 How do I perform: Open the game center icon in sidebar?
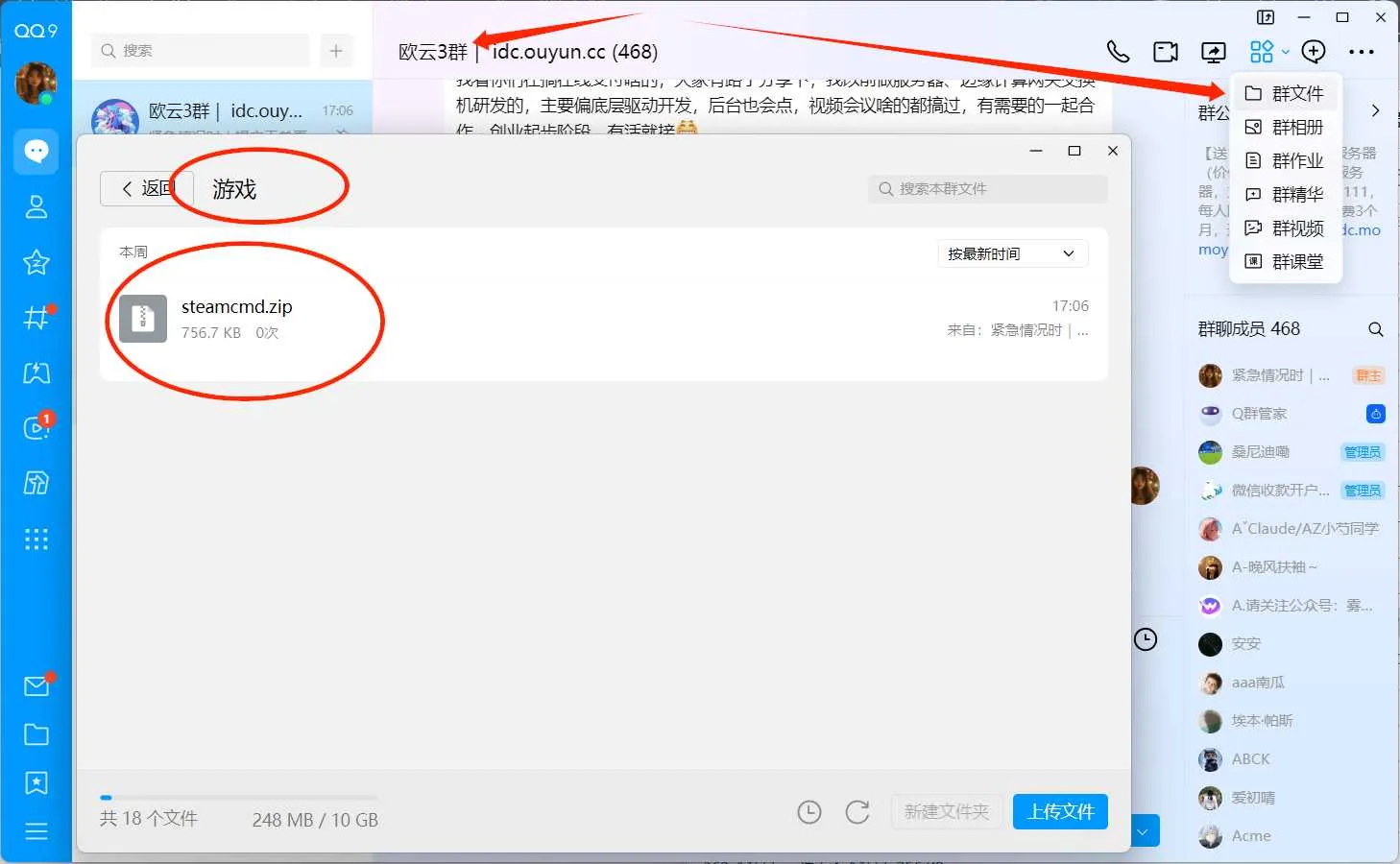(36, 372)
